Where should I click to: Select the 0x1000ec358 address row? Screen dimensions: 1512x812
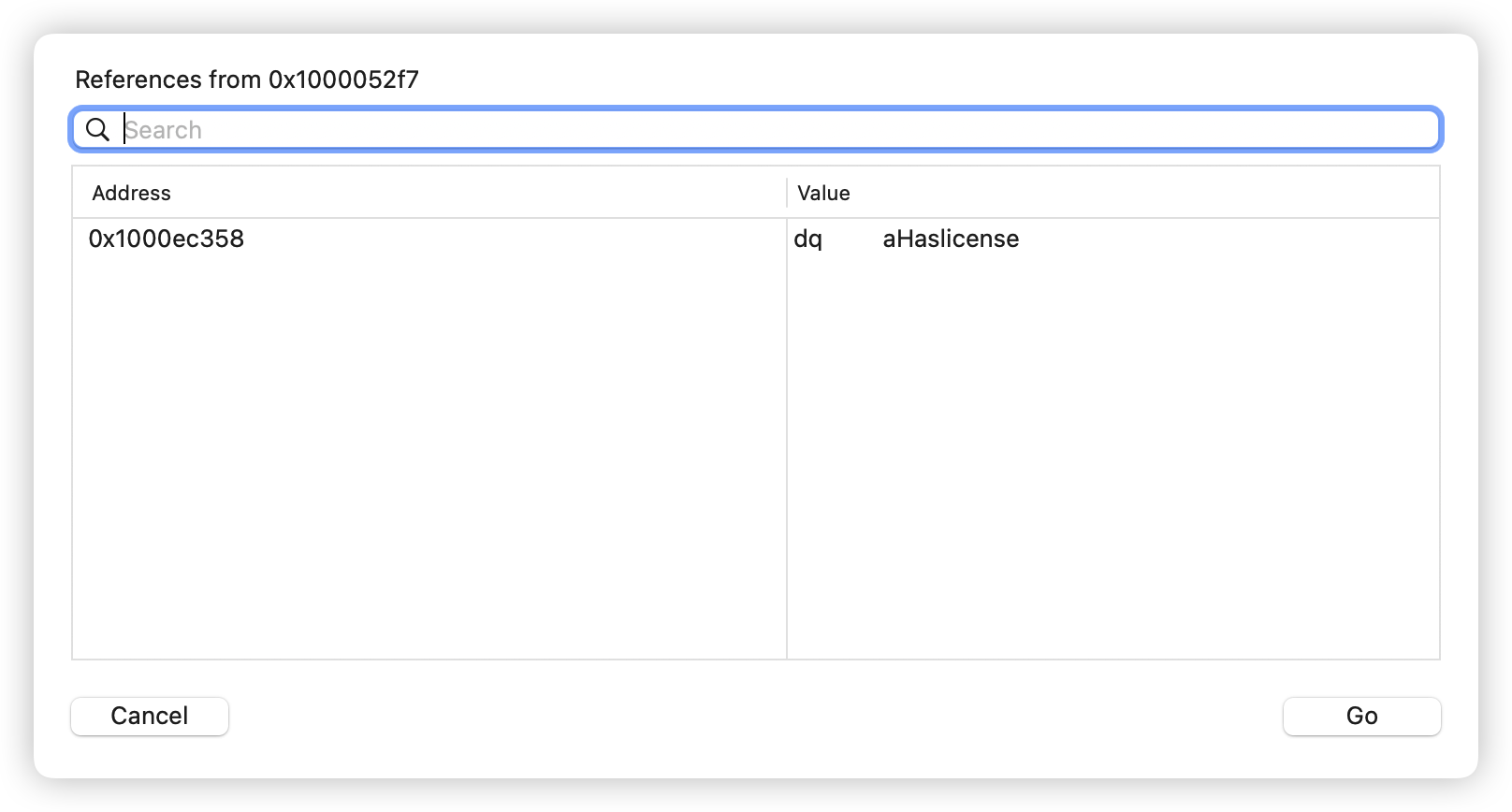pyautogui.click(x=167, y=239)
